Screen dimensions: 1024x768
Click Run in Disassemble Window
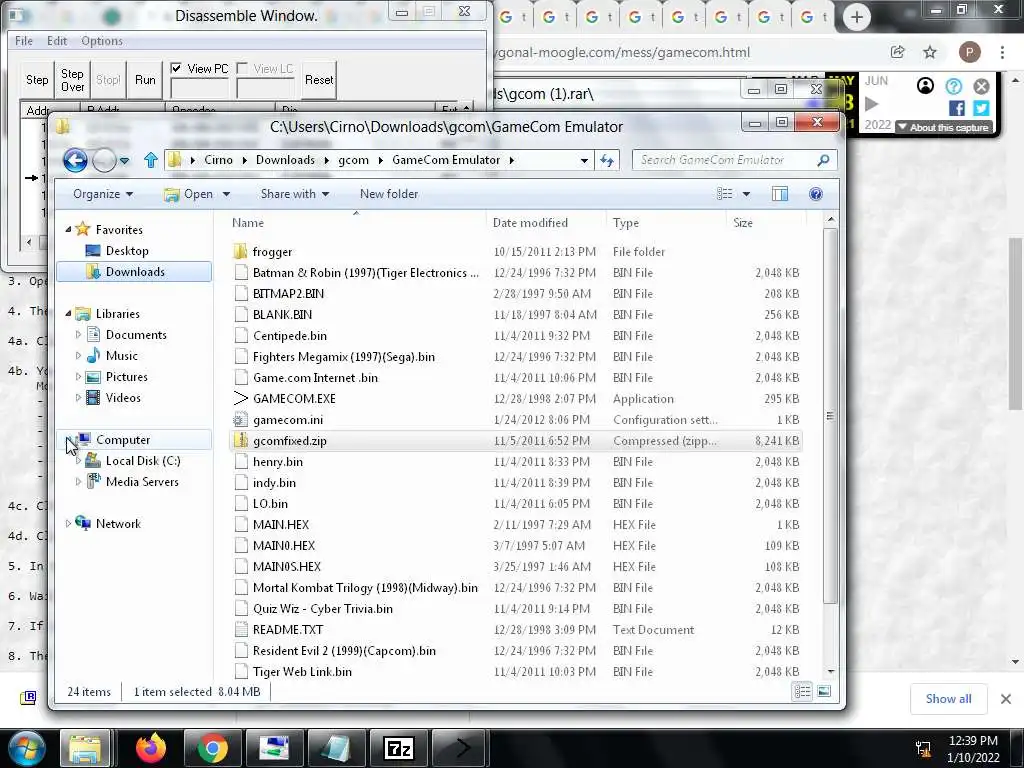tap(145, 80)
